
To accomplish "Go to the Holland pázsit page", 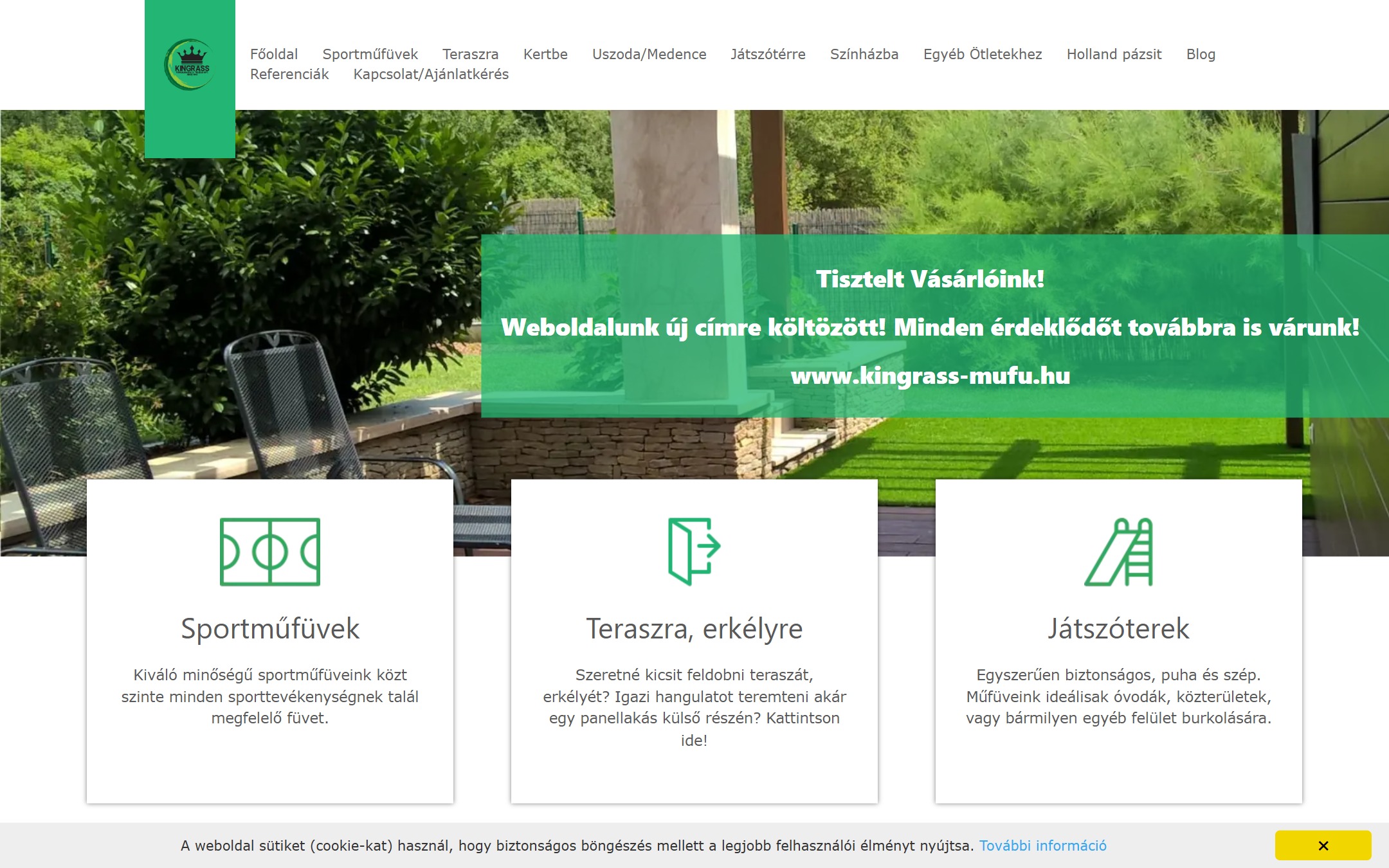I will [1114, 54].
